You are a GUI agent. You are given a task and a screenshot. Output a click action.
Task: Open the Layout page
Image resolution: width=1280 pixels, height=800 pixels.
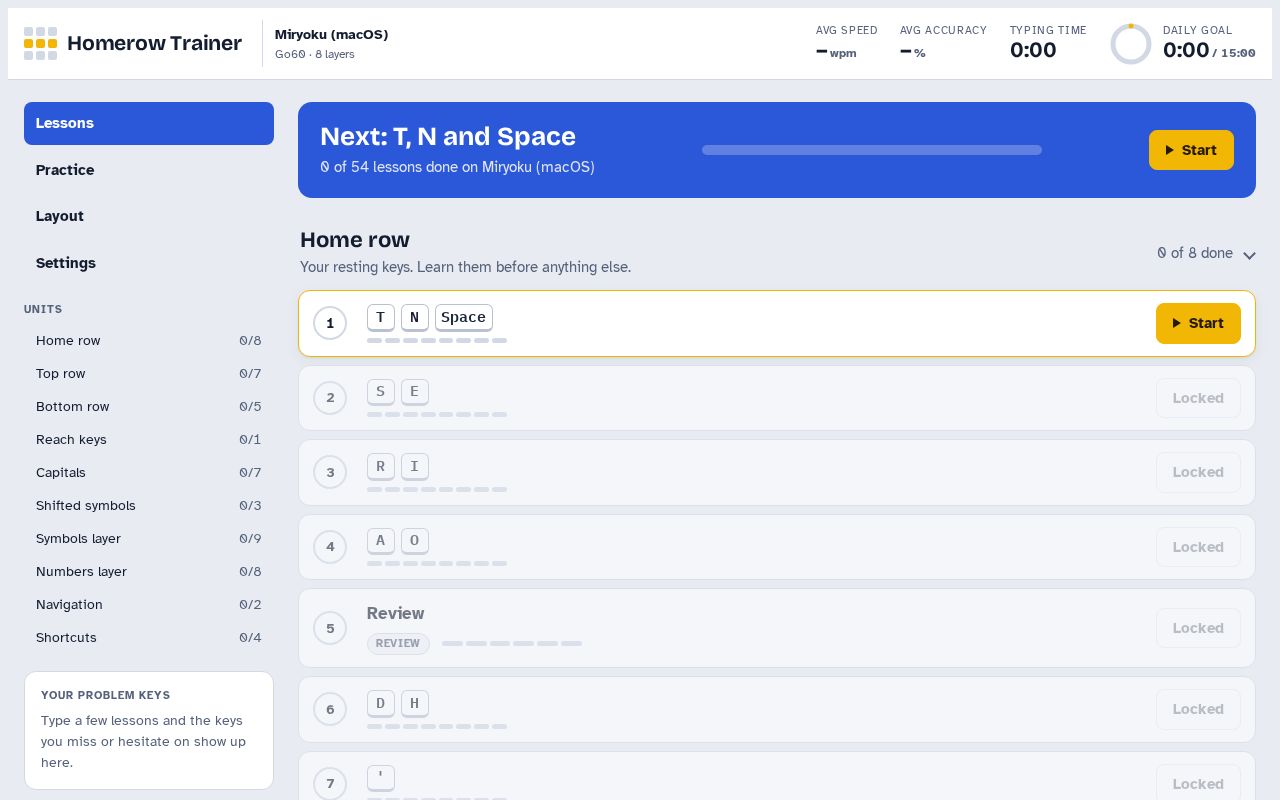point(149,216)
